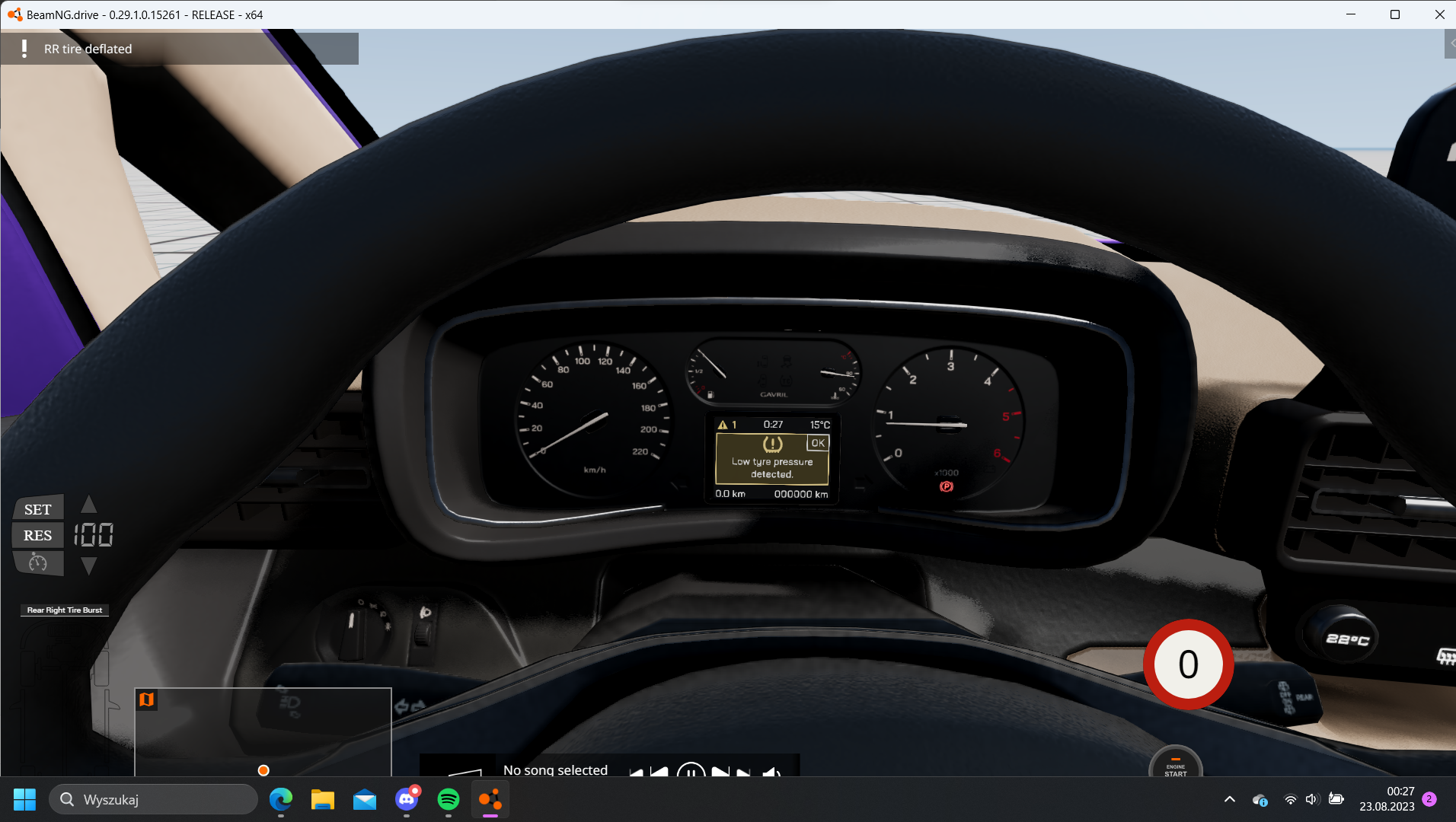
Task: Open Spotify from the taskbar
Action: point(449,799)
